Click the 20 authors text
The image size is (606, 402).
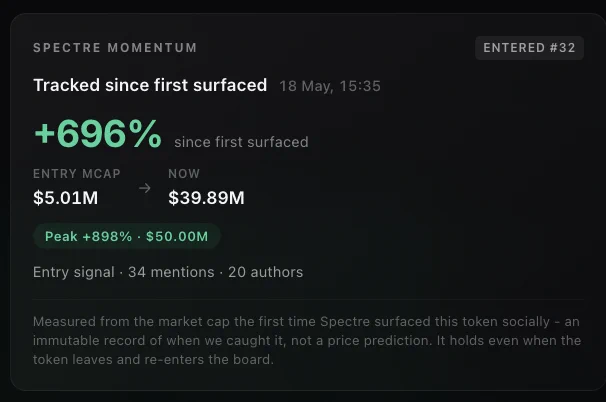266,272
